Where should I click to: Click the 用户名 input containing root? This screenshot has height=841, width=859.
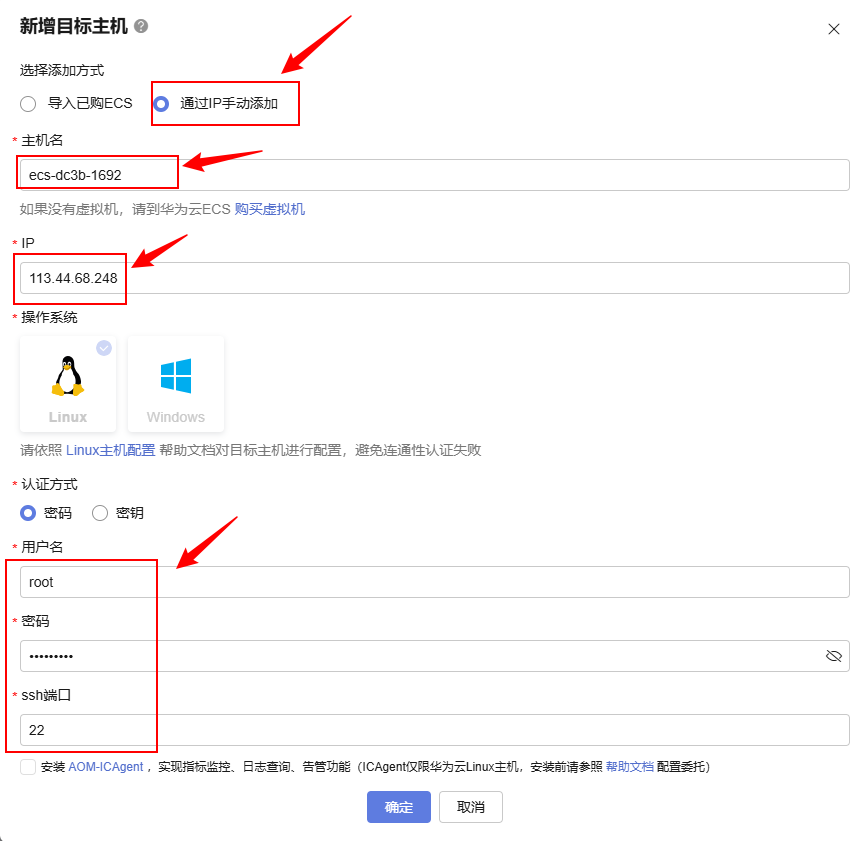(434, 582)
